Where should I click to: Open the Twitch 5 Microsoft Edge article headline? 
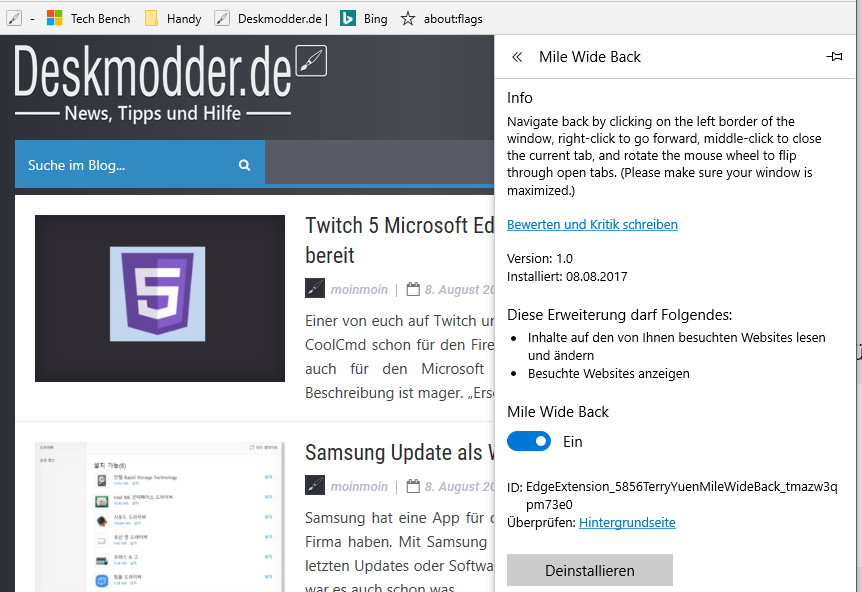399,240
